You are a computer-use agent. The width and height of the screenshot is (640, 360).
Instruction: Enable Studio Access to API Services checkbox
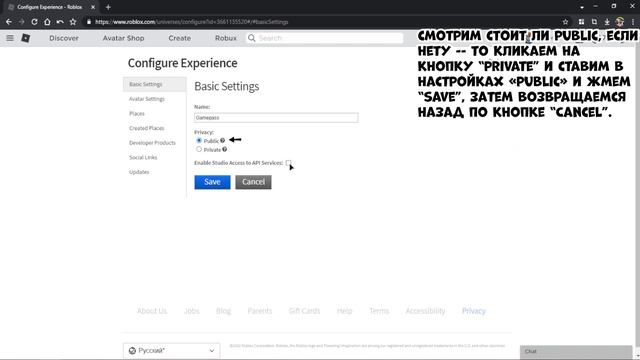coord(289,163)
